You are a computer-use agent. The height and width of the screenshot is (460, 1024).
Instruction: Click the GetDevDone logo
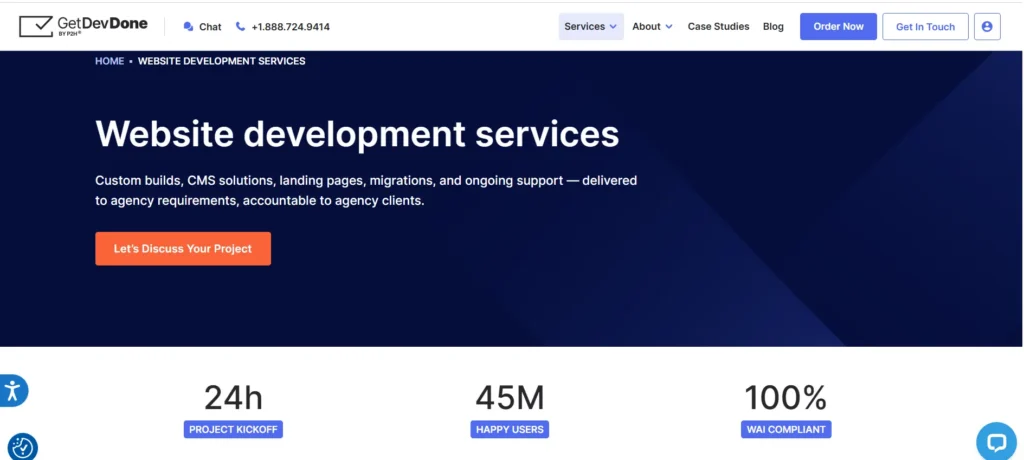tap(83, 26)
